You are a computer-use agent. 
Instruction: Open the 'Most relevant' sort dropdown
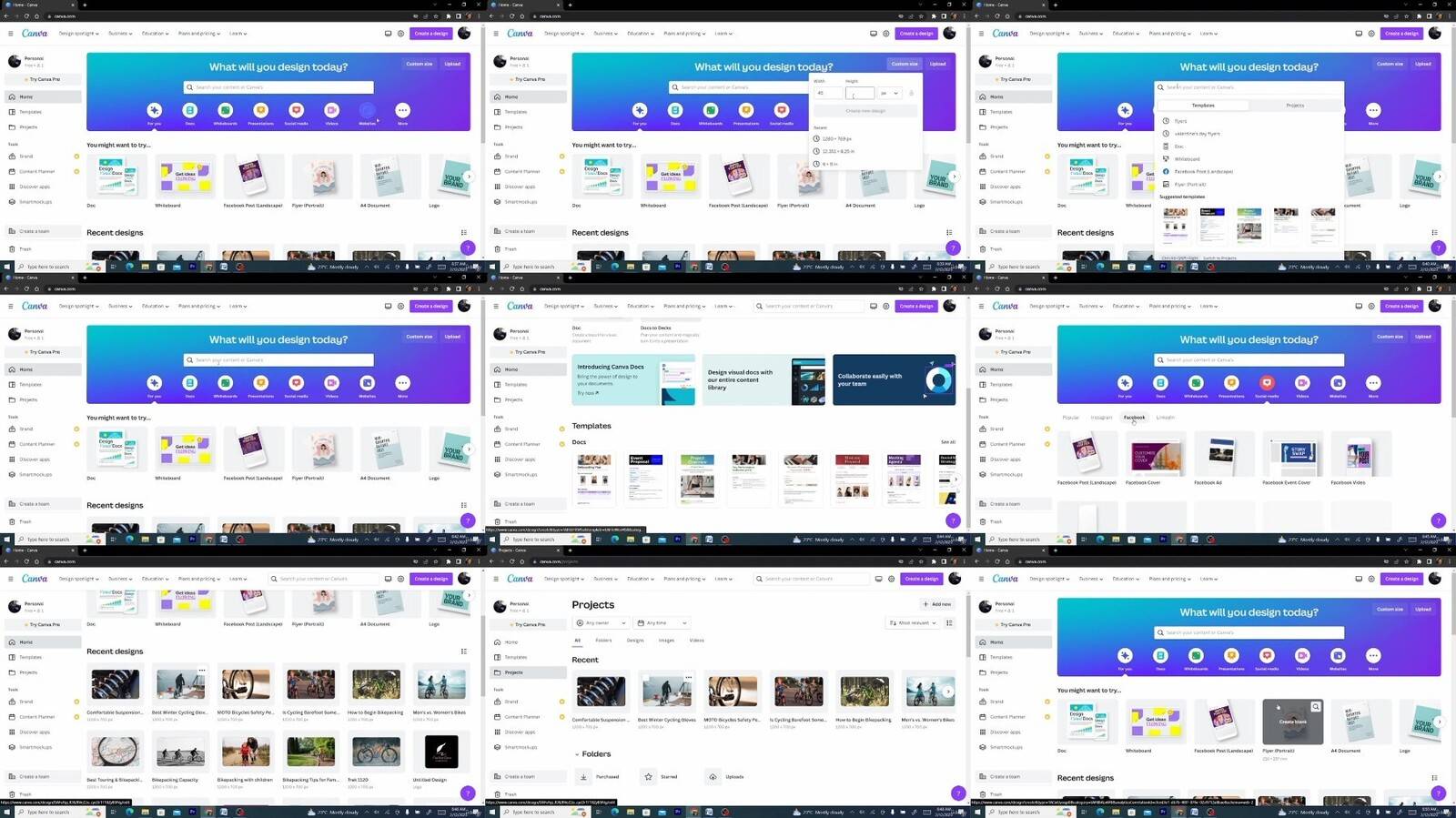[x=913, y=623]
